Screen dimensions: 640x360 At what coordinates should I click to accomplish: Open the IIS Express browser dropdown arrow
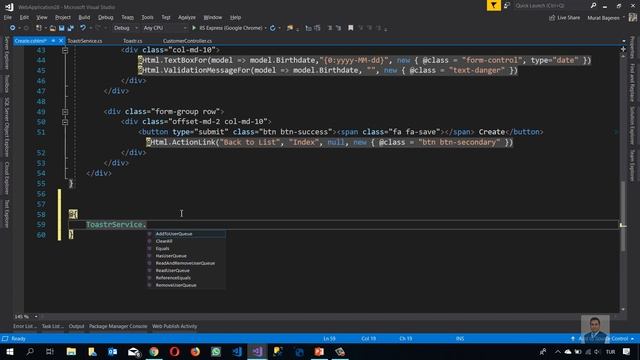pos(265,28)
